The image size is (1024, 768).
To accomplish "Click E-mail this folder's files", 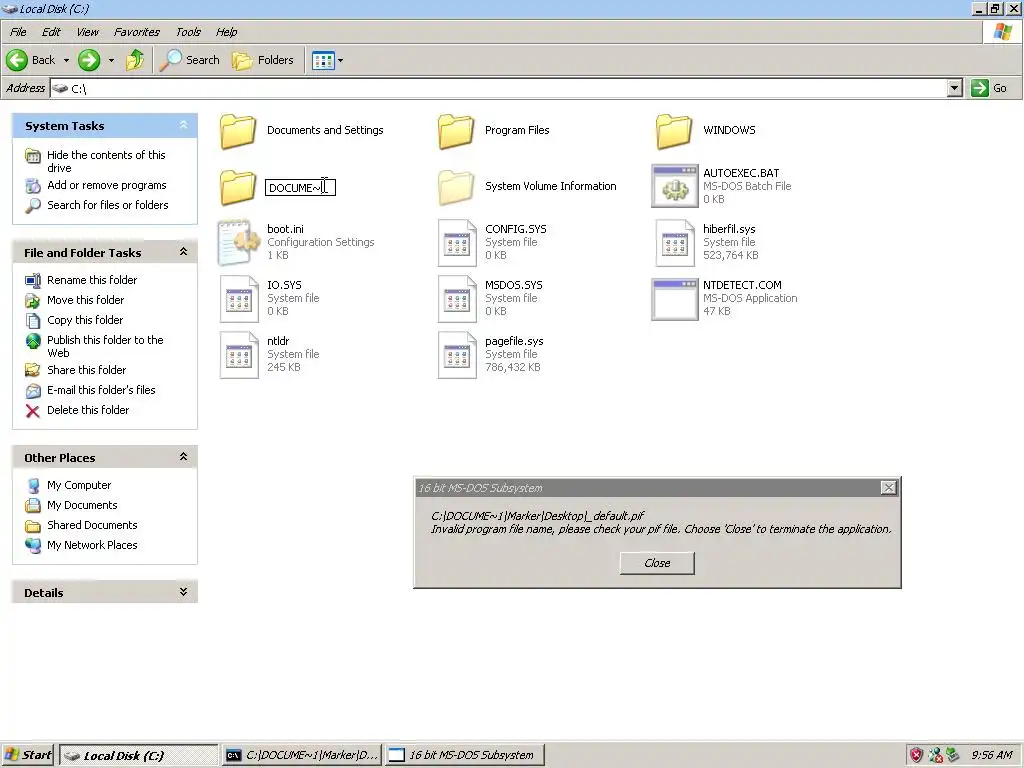I will tap(101, 390).
